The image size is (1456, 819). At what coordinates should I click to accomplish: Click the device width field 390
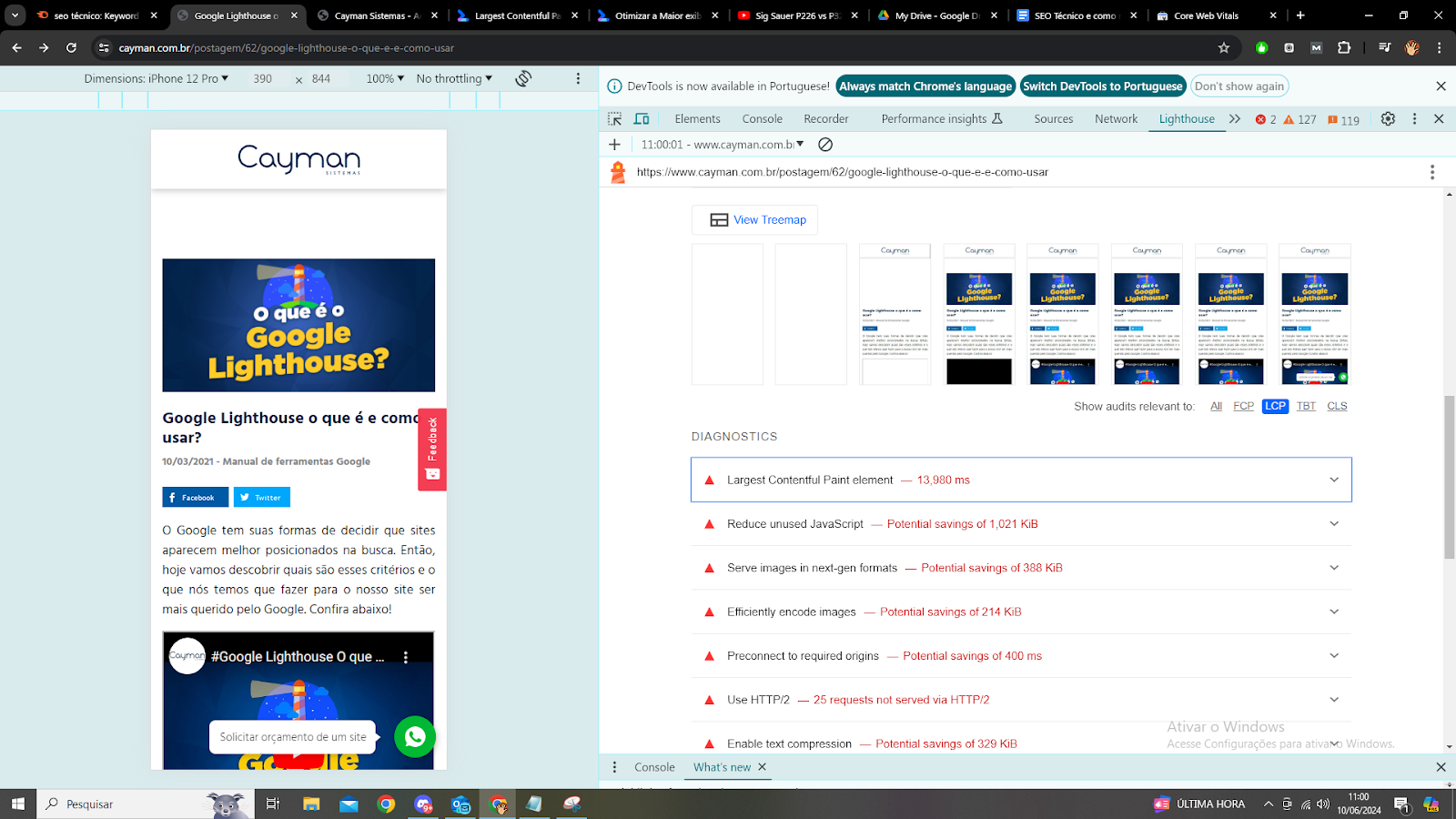click(x=263, y=79)
